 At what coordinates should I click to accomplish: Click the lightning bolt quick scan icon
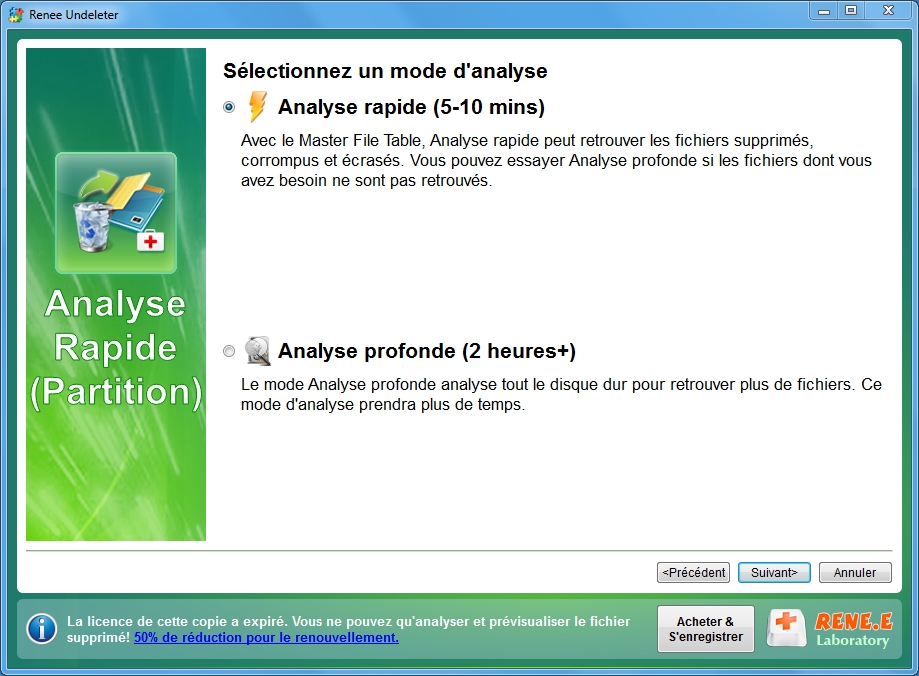point(257,106)
